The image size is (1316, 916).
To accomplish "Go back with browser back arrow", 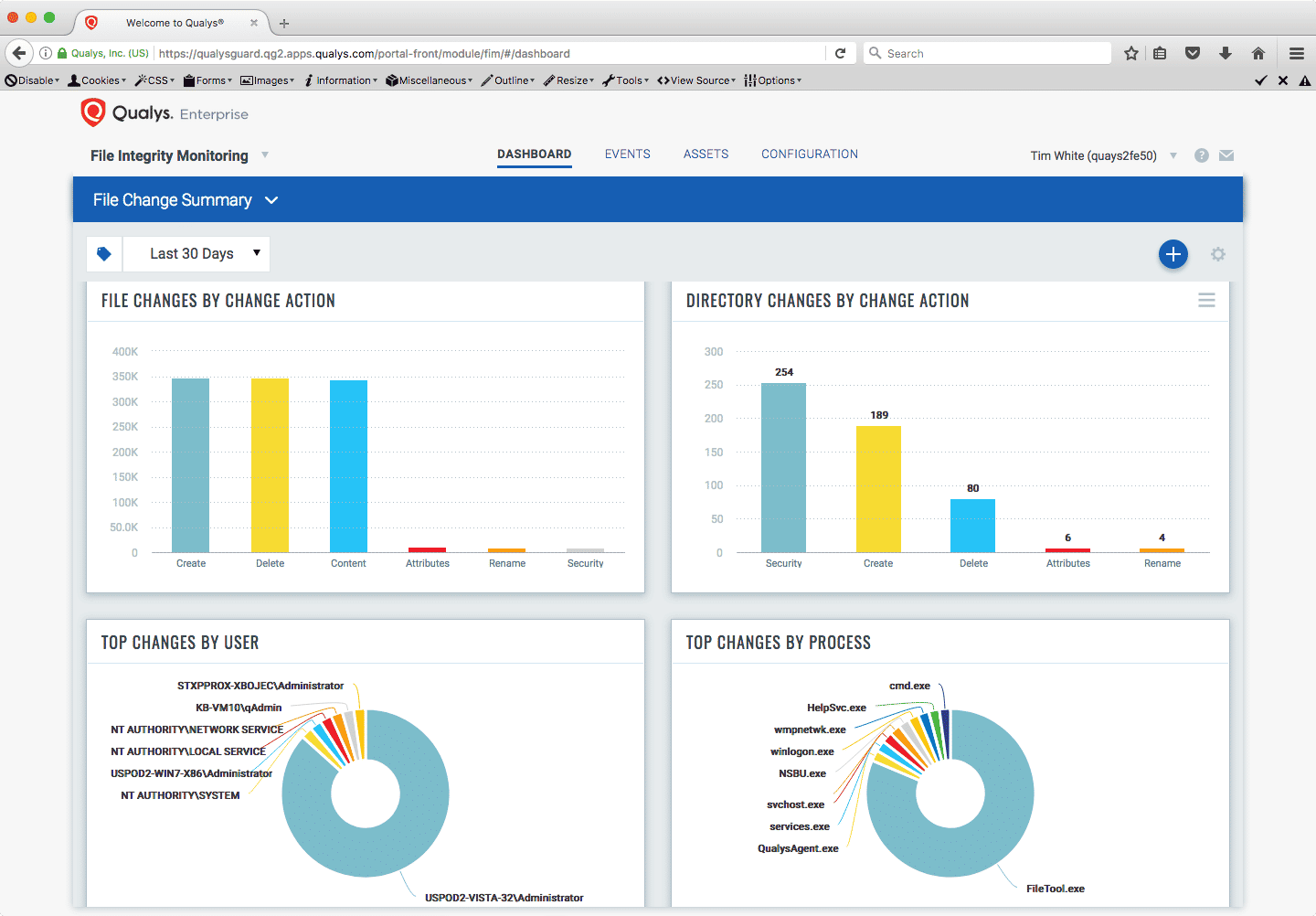I will point(19,53).
